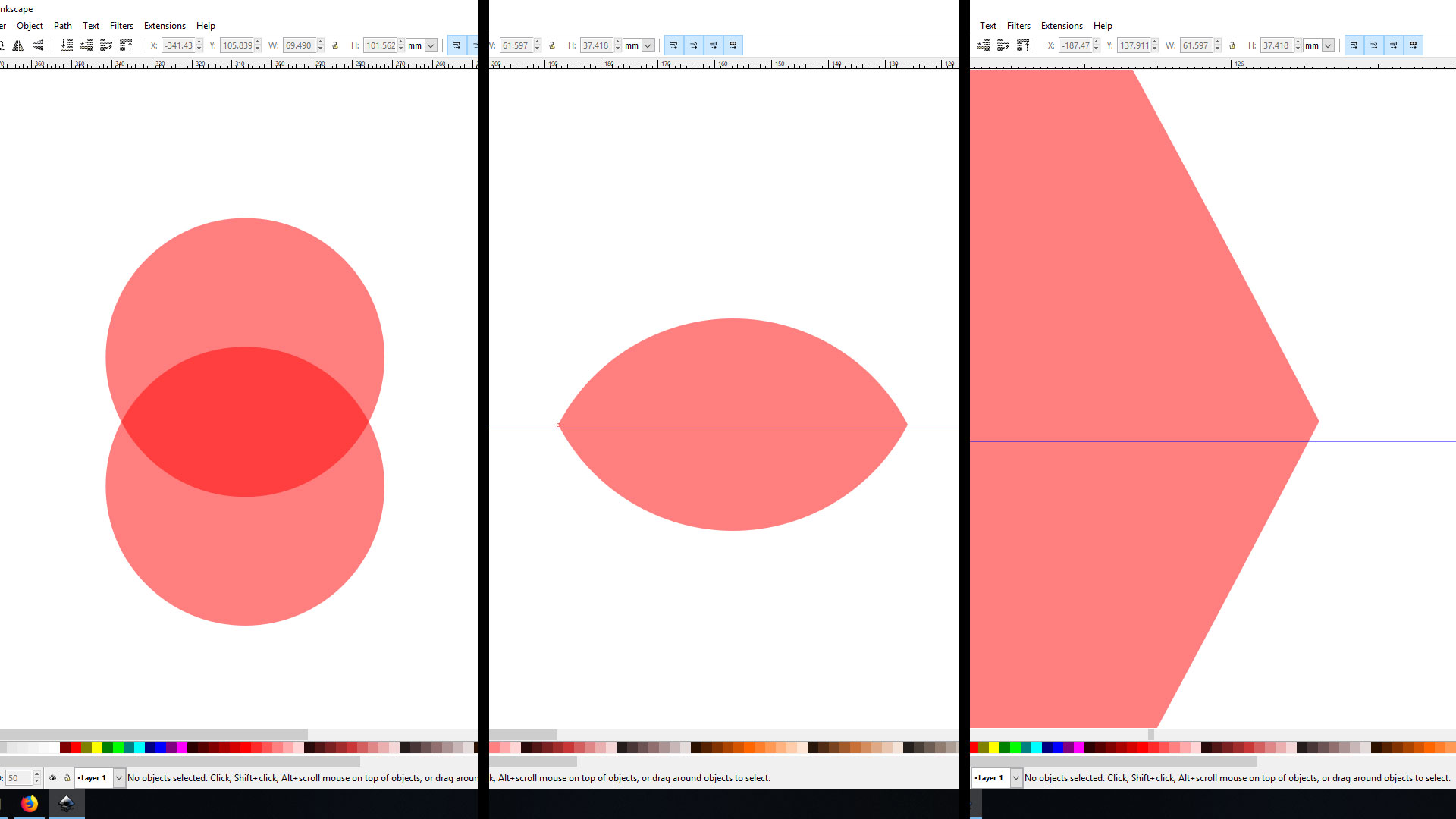Open the Path menu
The image size is (1456, 819).
coord(62,25)
